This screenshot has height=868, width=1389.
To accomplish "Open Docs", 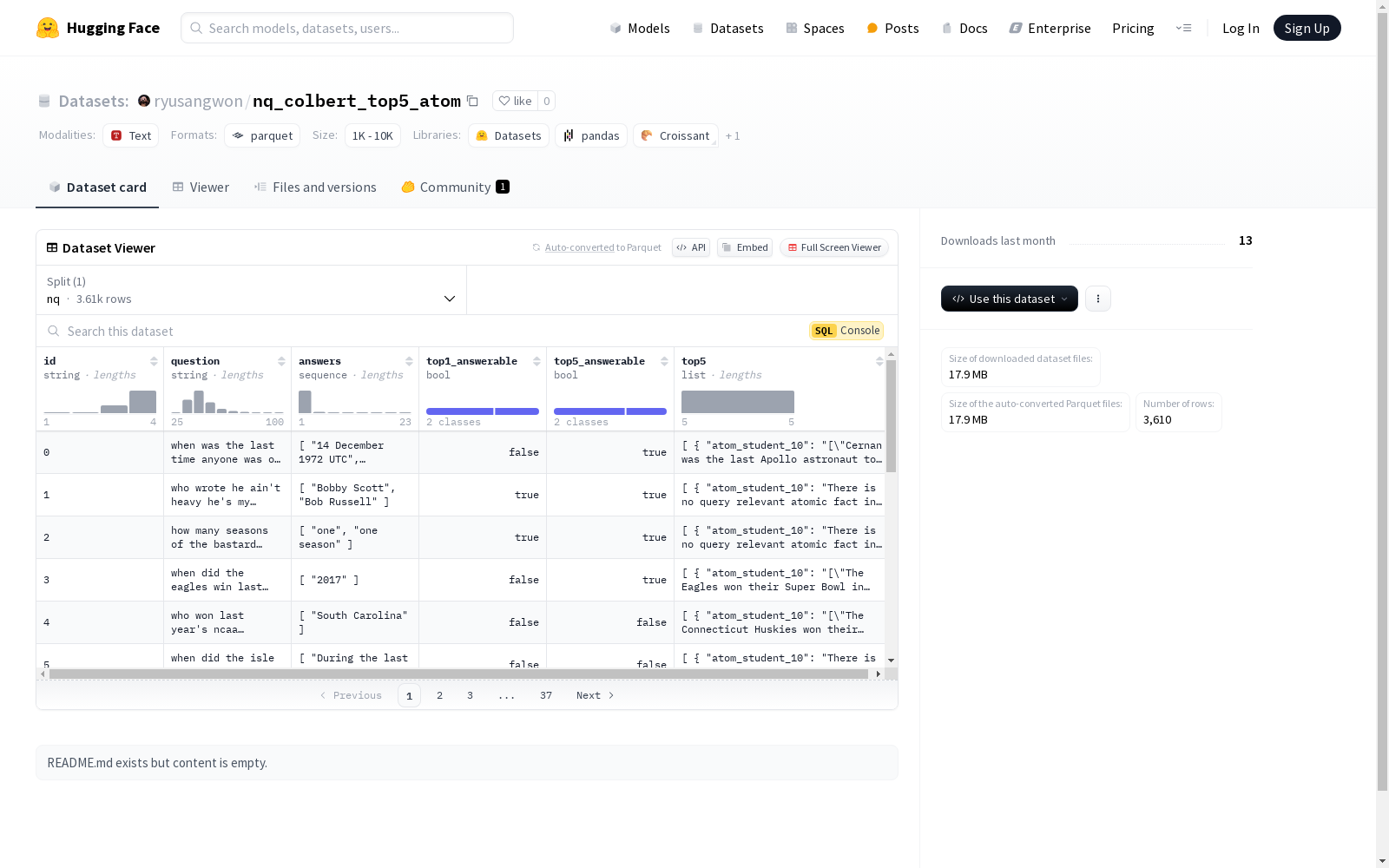I will (x=964, y=28).
